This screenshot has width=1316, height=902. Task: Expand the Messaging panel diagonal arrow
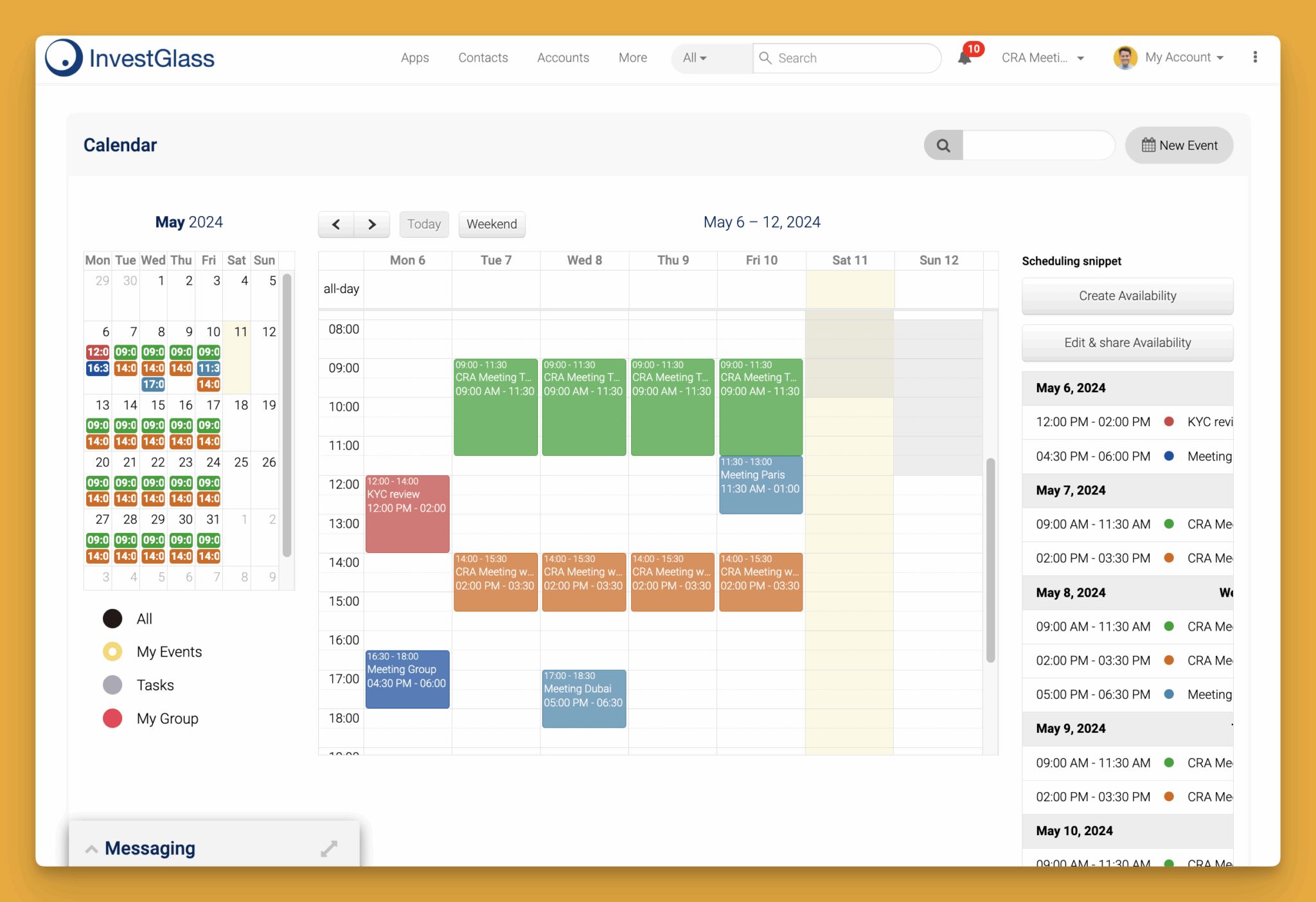click(329, 849)
